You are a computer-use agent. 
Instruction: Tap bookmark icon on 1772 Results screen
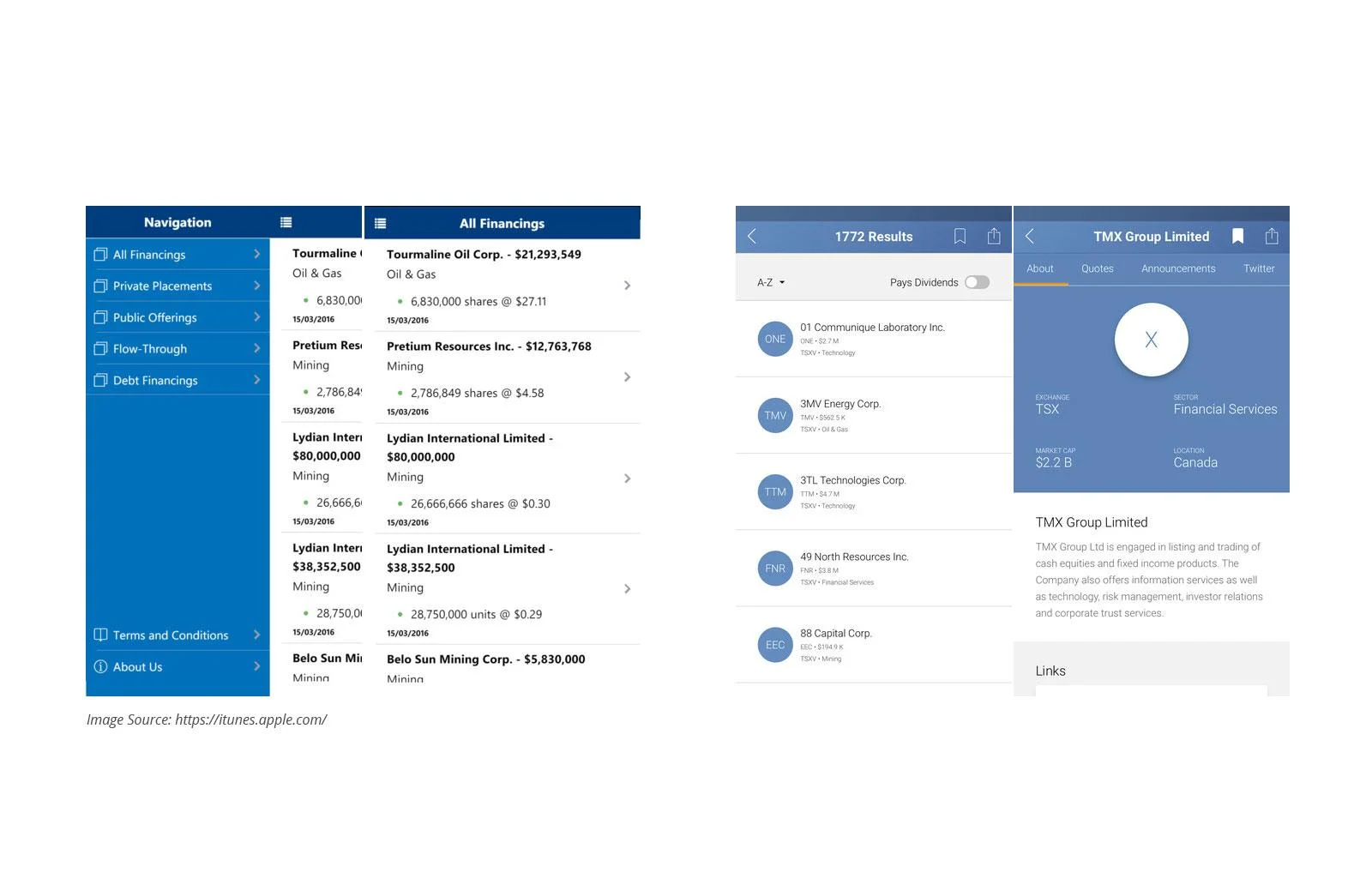(960, 236)
